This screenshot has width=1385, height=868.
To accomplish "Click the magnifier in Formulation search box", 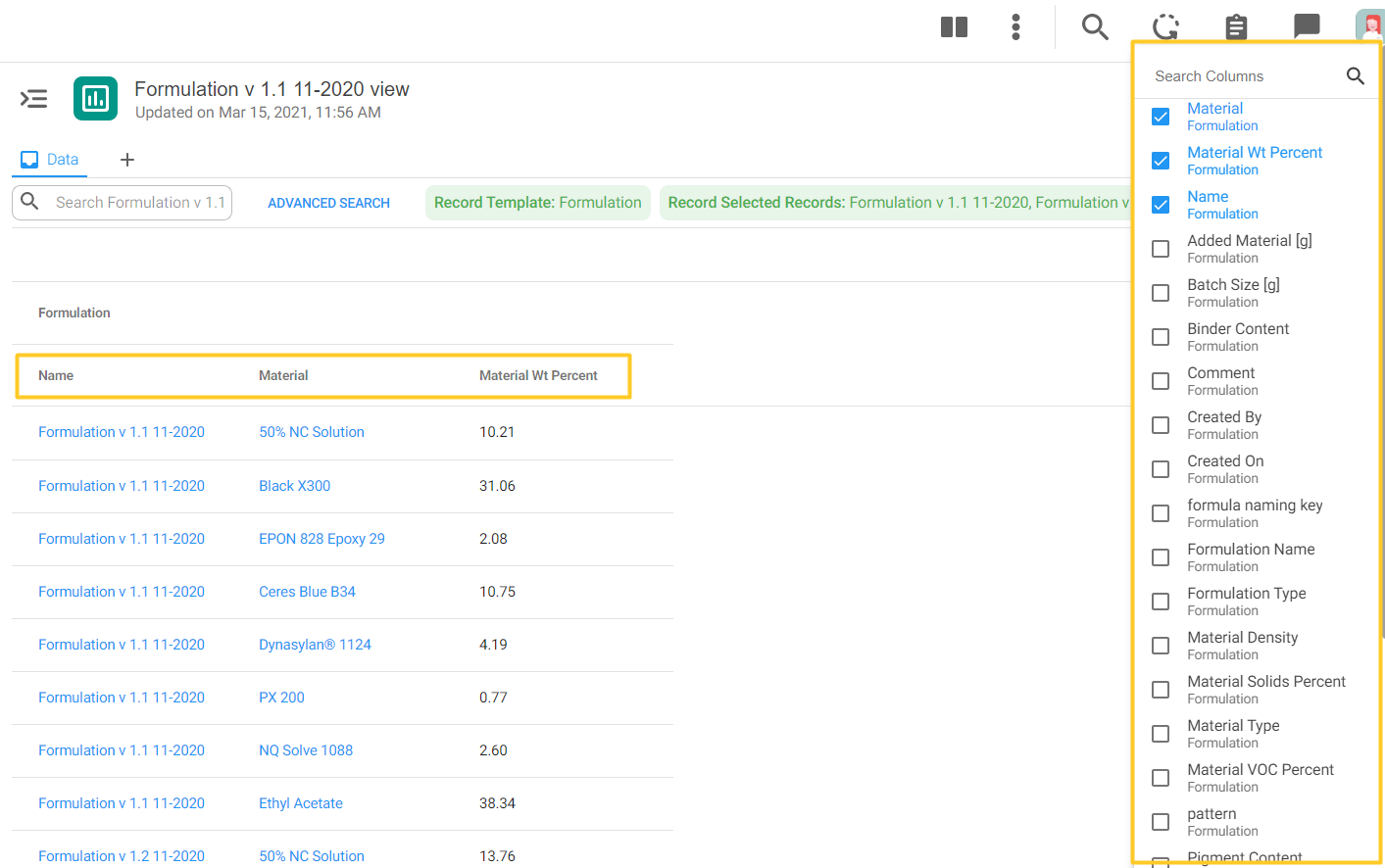I will click(30, 201).
